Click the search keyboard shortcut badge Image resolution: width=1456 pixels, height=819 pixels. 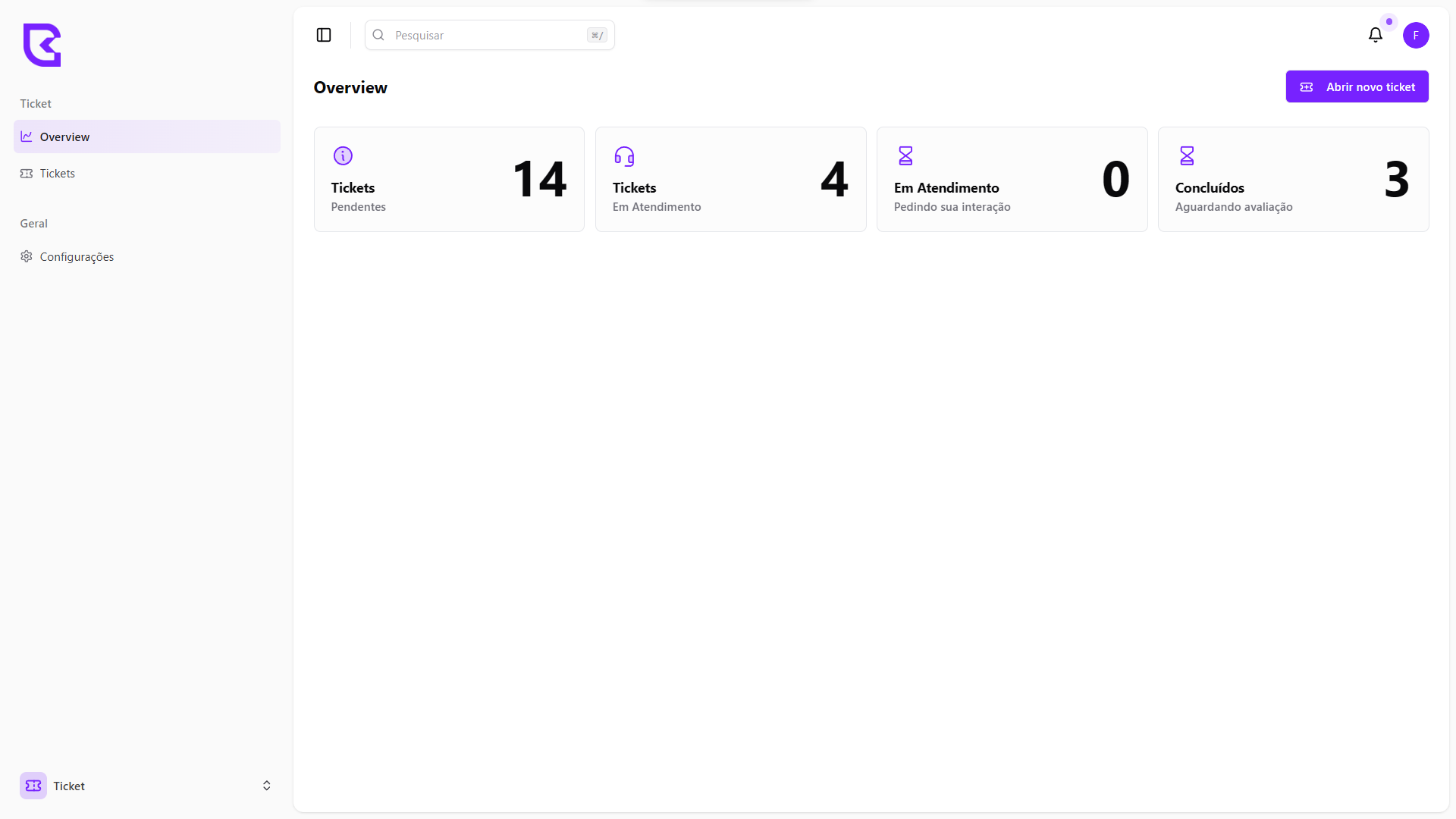tap(597, 35)
